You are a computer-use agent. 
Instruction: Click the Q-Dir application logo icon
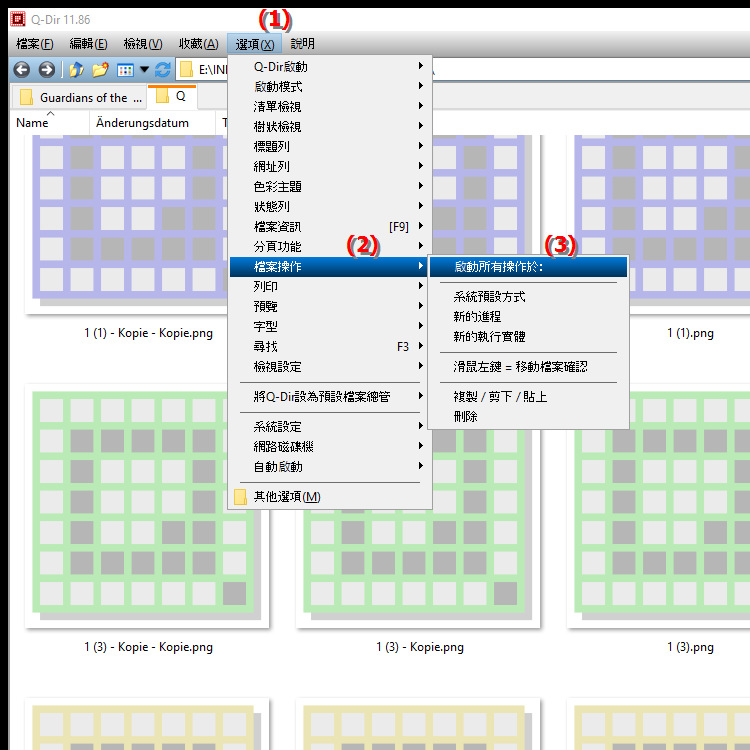pyautogui.click(x=18, y=19)
